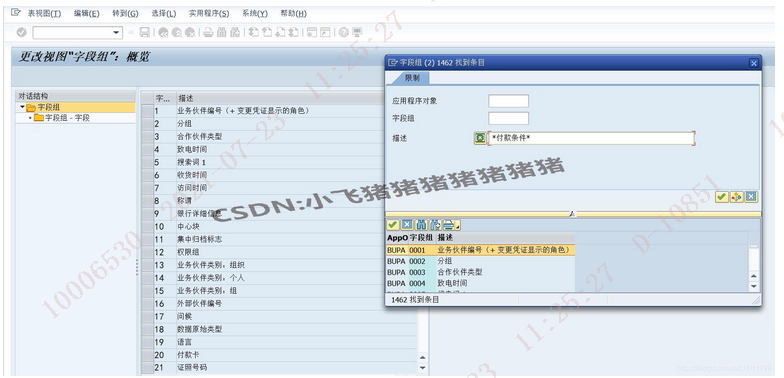
Task: Click main table scroll up arrow
Action: [422, 357]
